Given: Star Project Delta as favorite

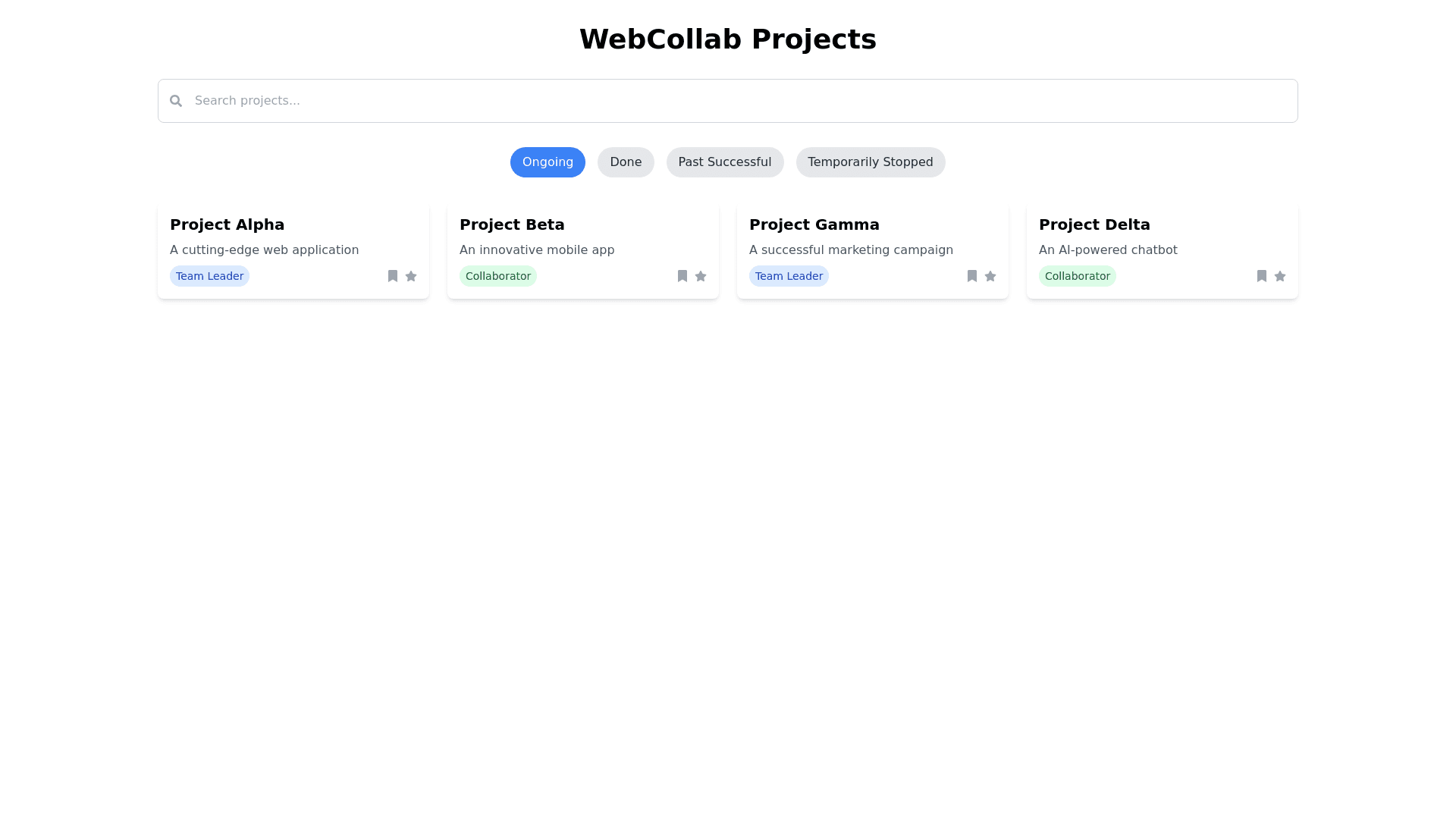Looking at the screenshot, I should [1280, 276].
